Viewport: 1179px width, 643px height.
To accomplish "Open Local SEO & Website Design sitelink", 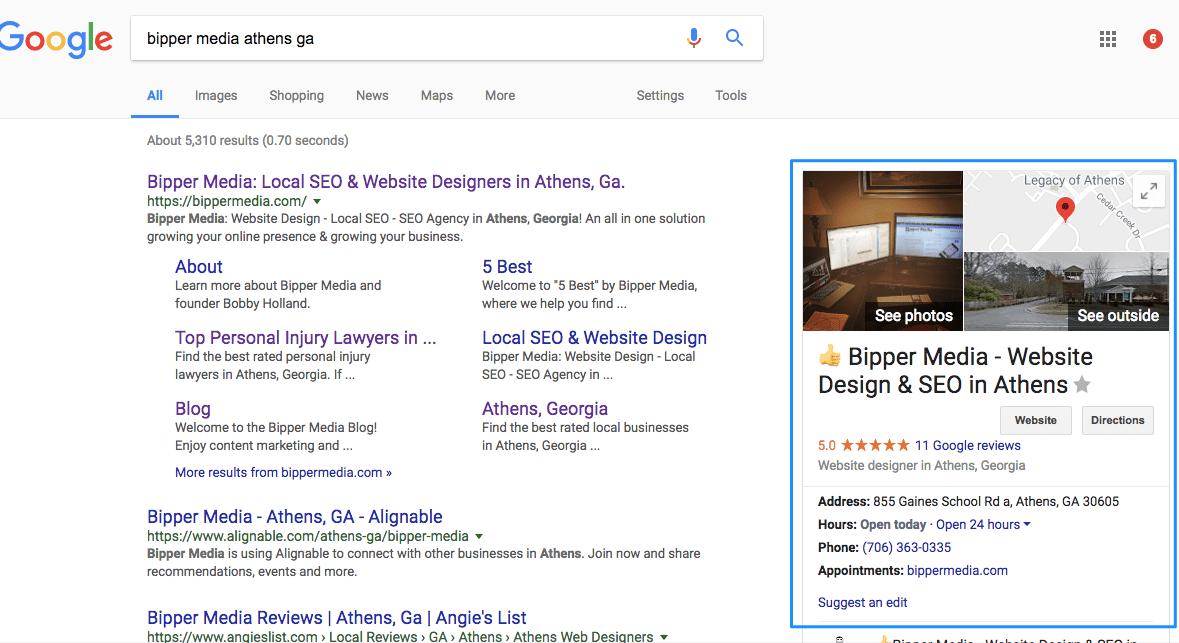I will coord(594,338).
